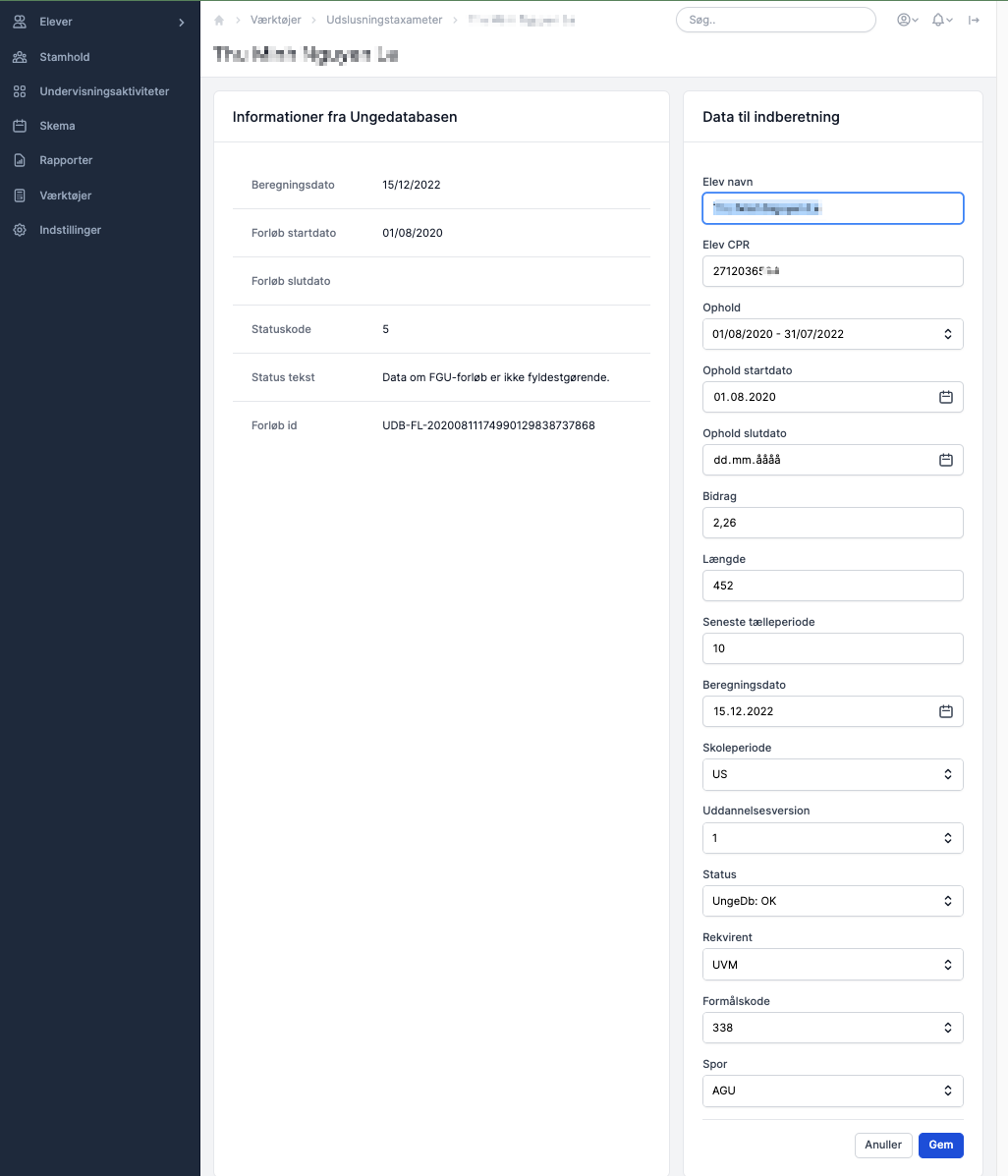Open calendar picker for Beregningsdato field
The height and width of the screenshot is (1176, 1008).
946,711
